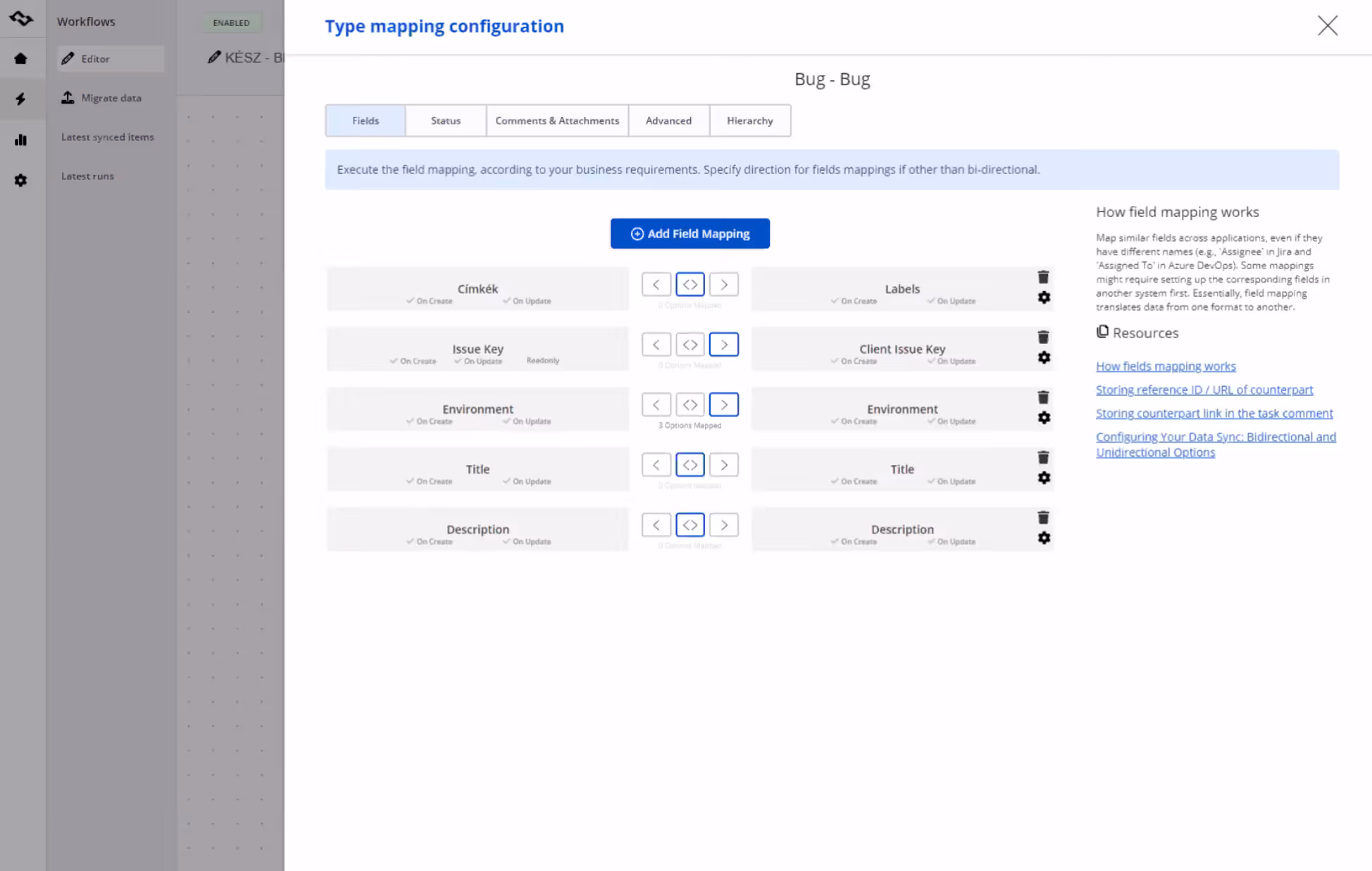Delete the Environment field mapping

1043,397
